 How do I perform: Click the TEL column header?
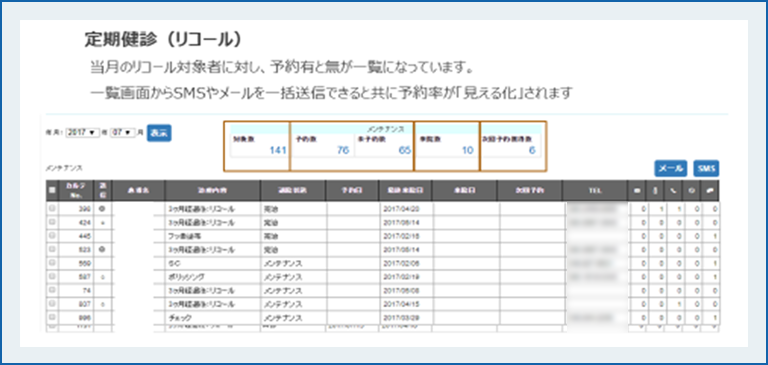(x=595, y=191)
